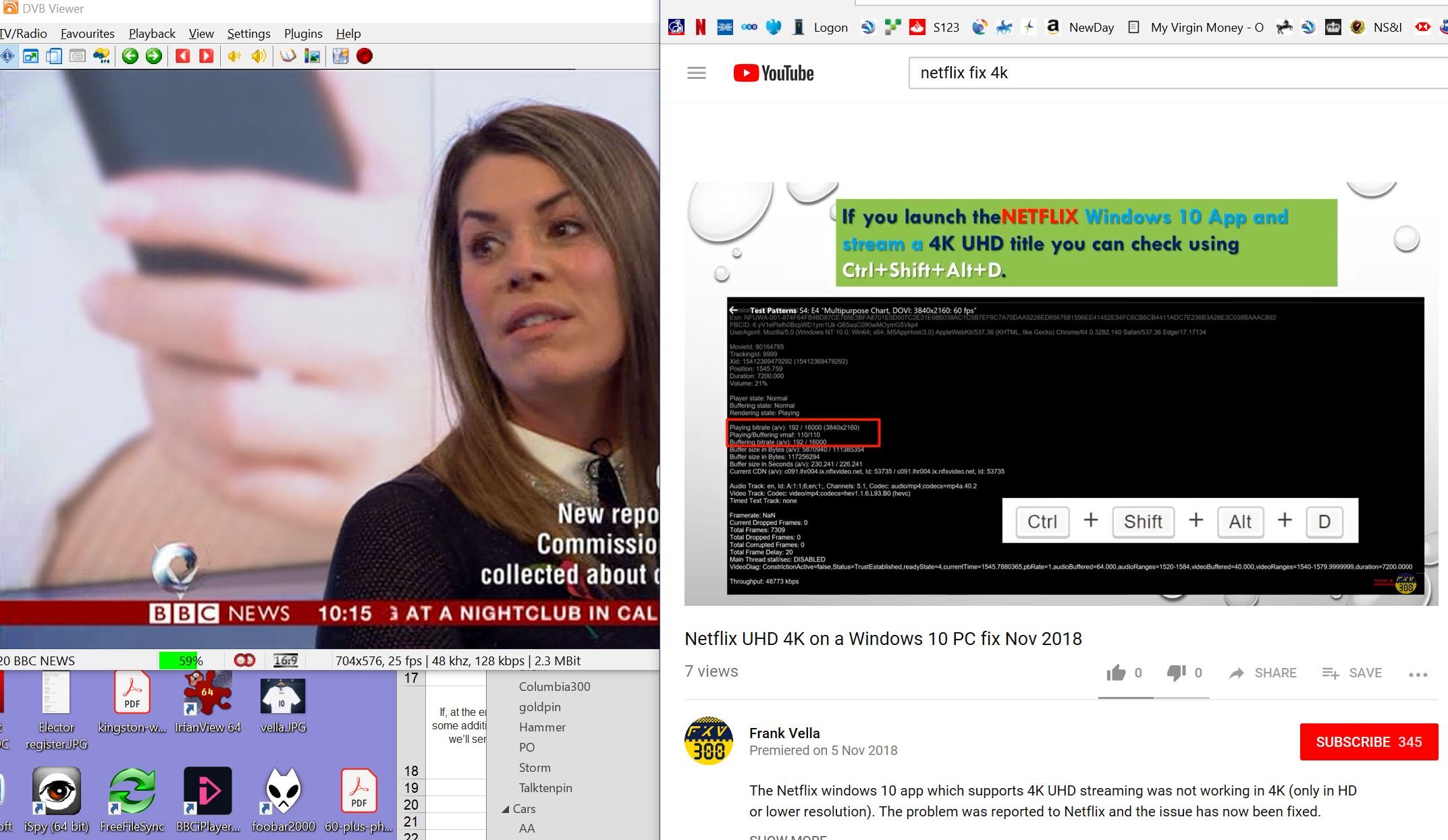Select goldpin in the tree list

point(539,706)
